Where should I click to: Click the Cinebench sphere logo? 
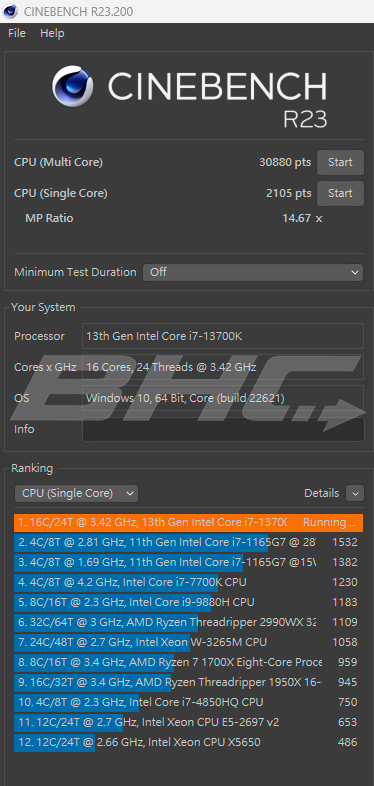73,86
